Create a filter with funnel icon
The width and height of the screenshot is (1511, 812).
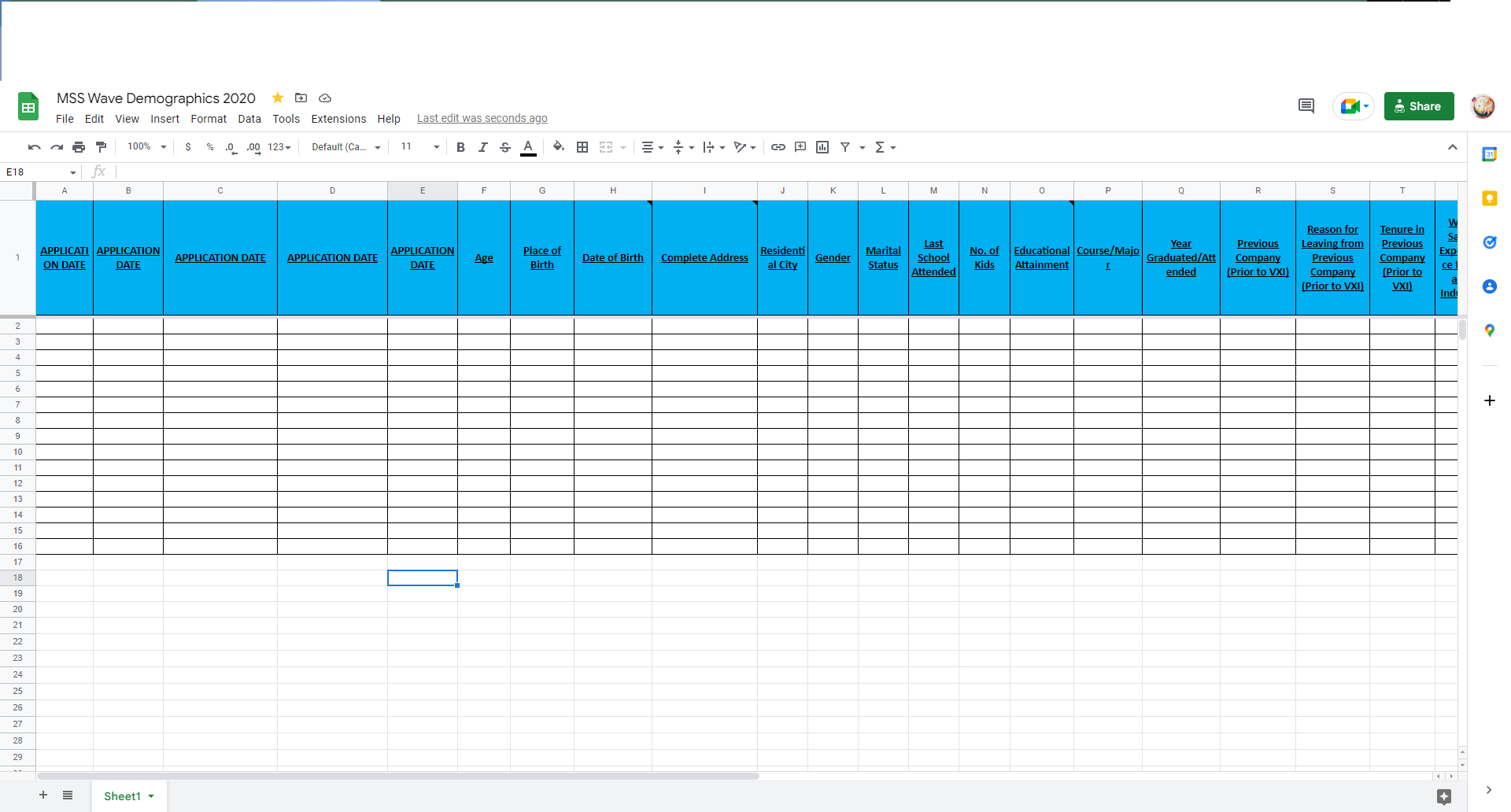pyautogui.click(x=845, y=147)
